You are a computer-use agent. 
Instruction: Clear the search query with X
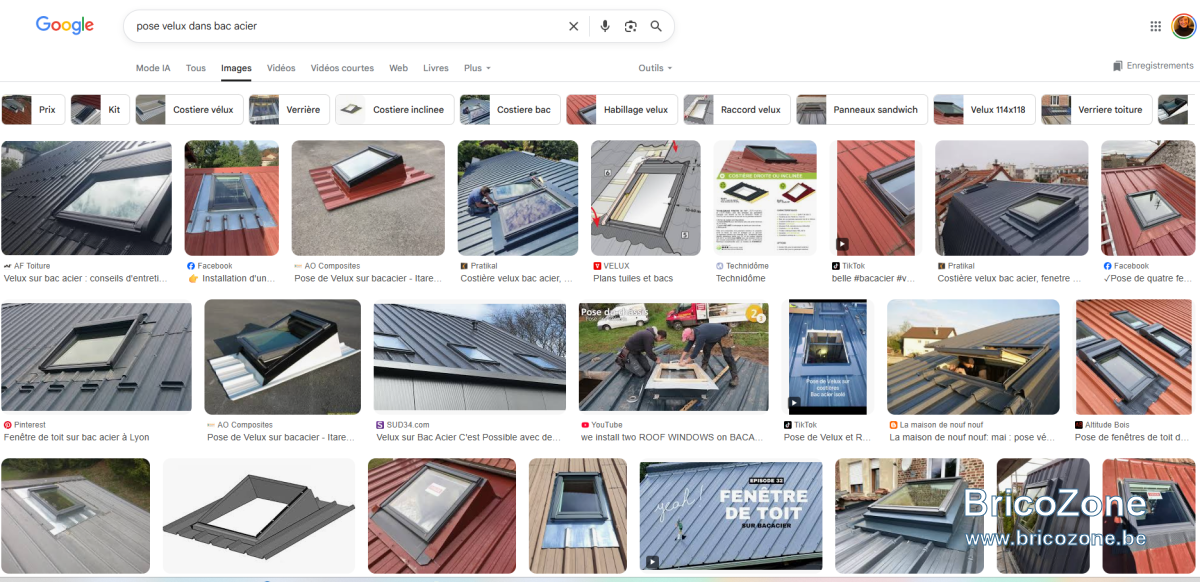pos(573,26)
